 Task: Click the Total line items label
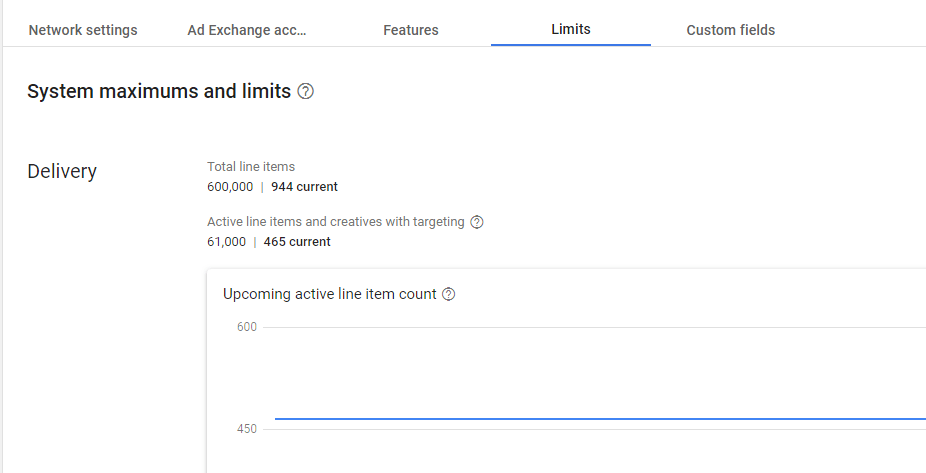251,167
